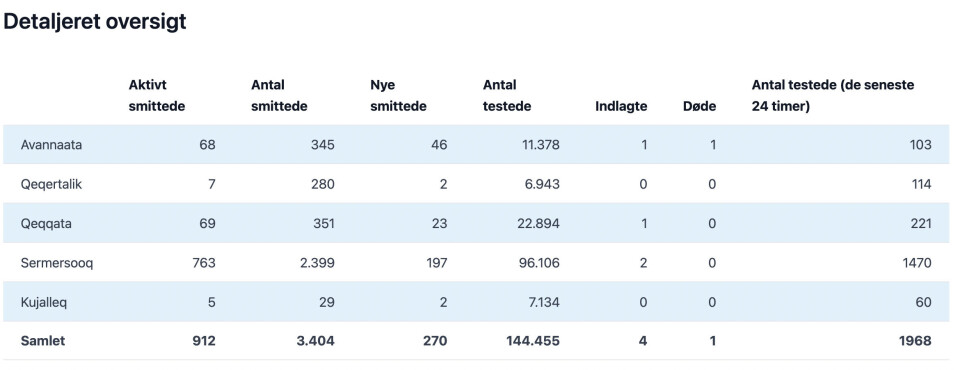Click the Samlet totals row label
Viewport: 960px width, 370px height.
tap(43, 341)
